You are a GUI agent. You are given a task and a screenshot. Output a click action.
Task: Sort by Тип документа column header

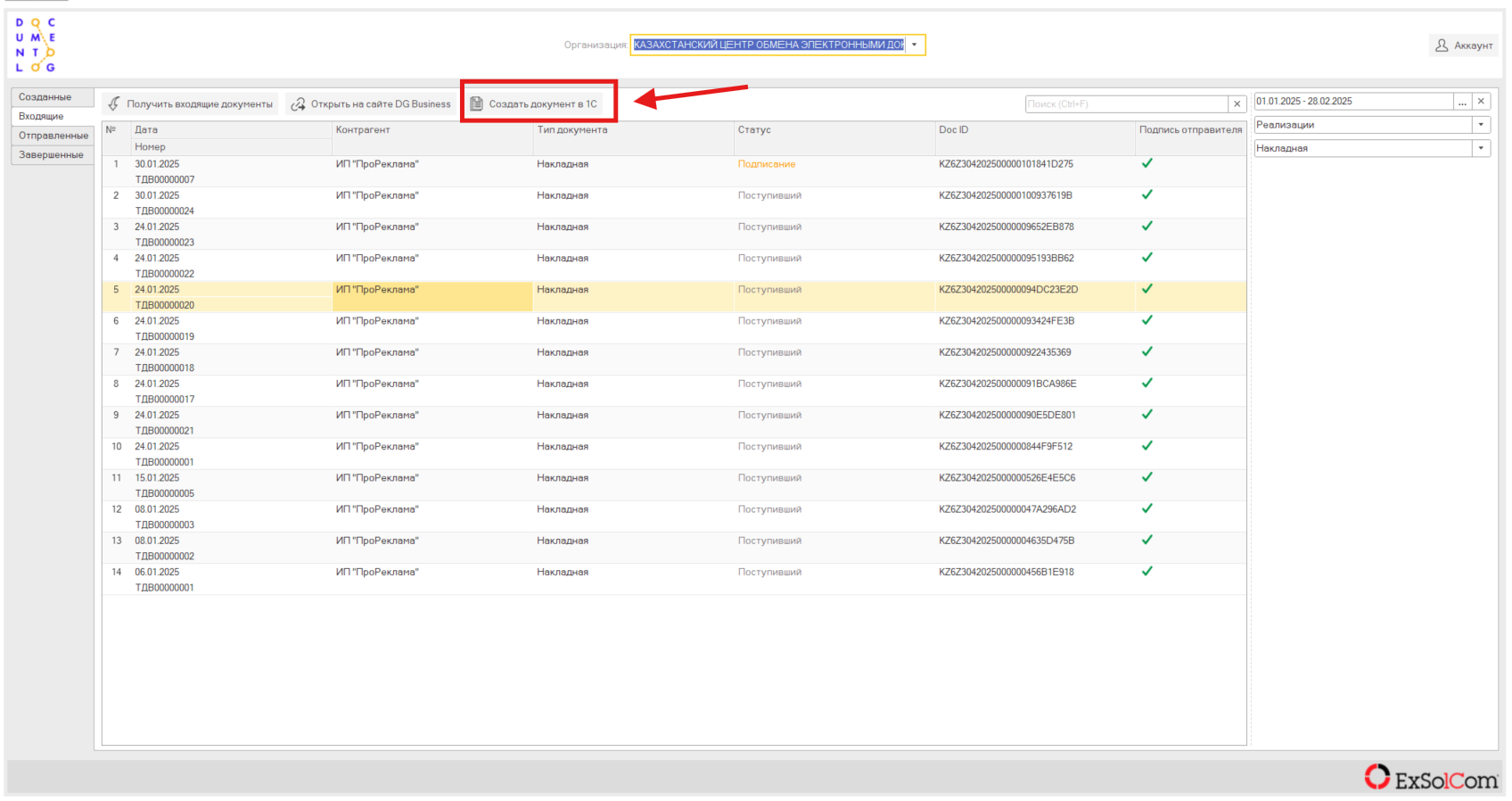[634, 130]
